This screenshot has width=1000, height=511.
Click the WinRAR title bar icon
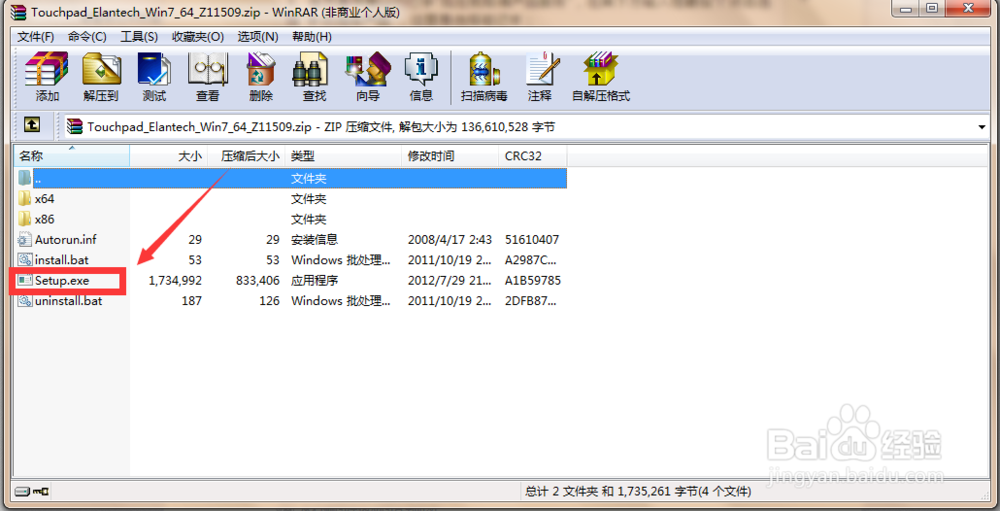click(x=20, y=12)
